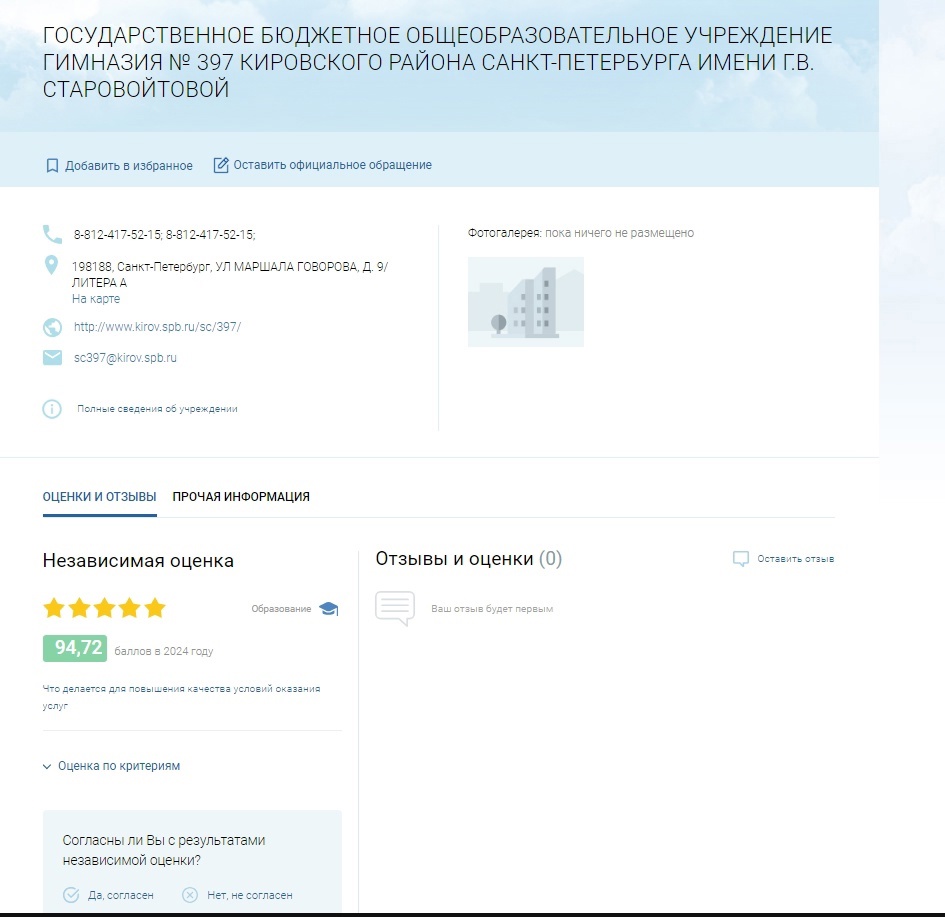Viewport: 945px width, 917px height.
Task: Click the check mark circle icon
Action: coord(71,895)
